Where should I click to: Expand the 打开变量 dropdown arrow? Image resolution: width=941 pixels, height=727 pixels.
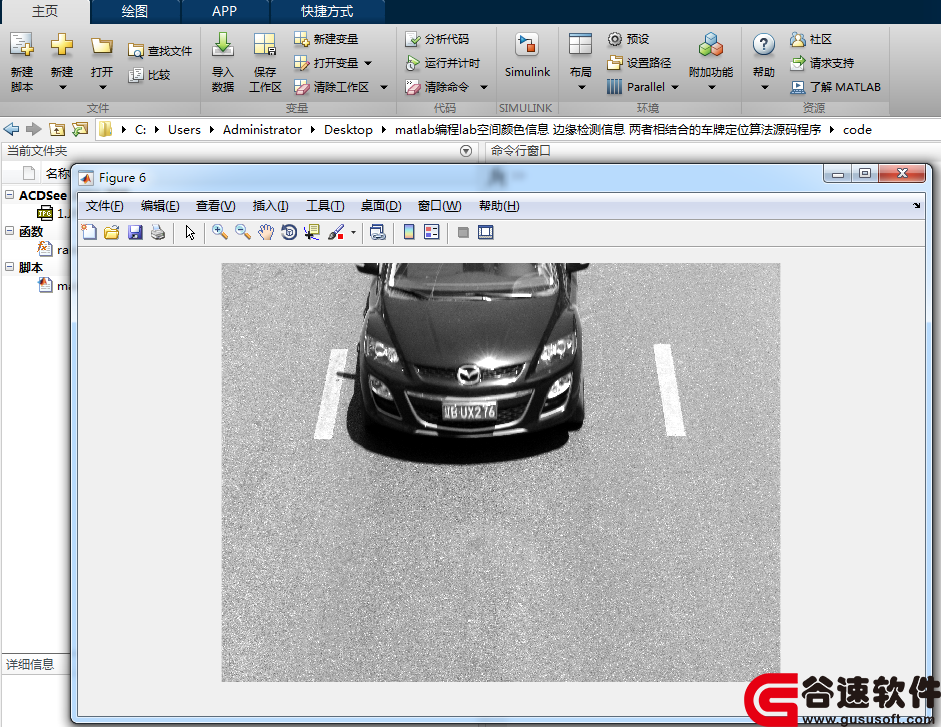click(x=368, y=63)
